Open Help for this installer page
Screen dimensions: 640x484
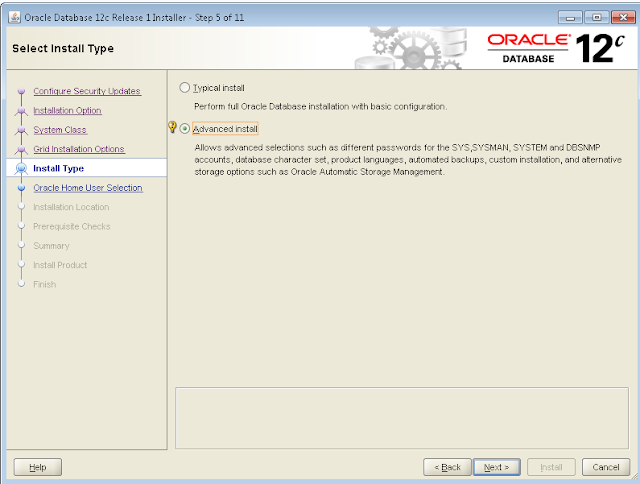point(38,467)
